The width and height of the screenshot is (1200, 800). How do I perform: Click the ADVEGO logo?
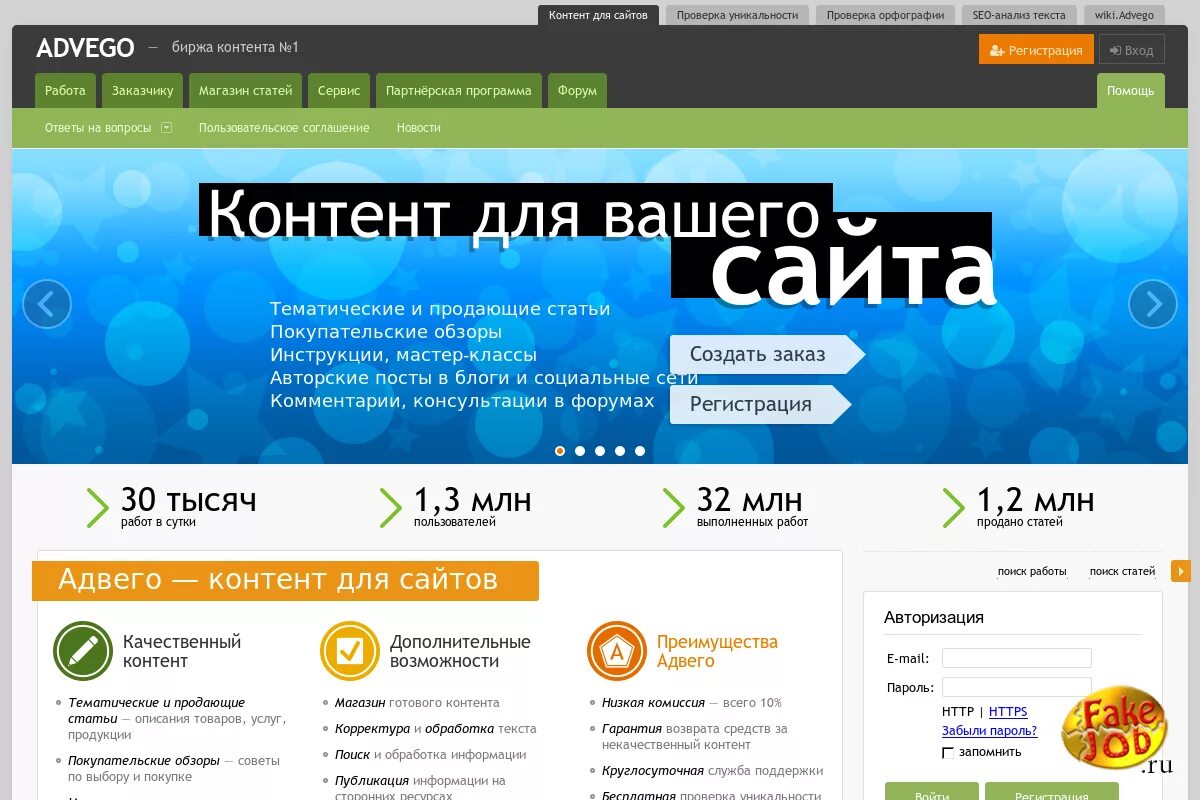tap(85, 47)
